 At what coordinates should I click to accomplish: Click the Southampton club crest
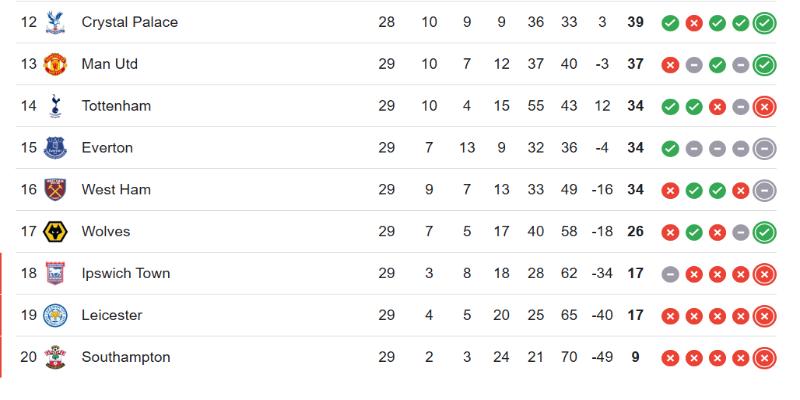pyautogui.click(x=55, y=357)
